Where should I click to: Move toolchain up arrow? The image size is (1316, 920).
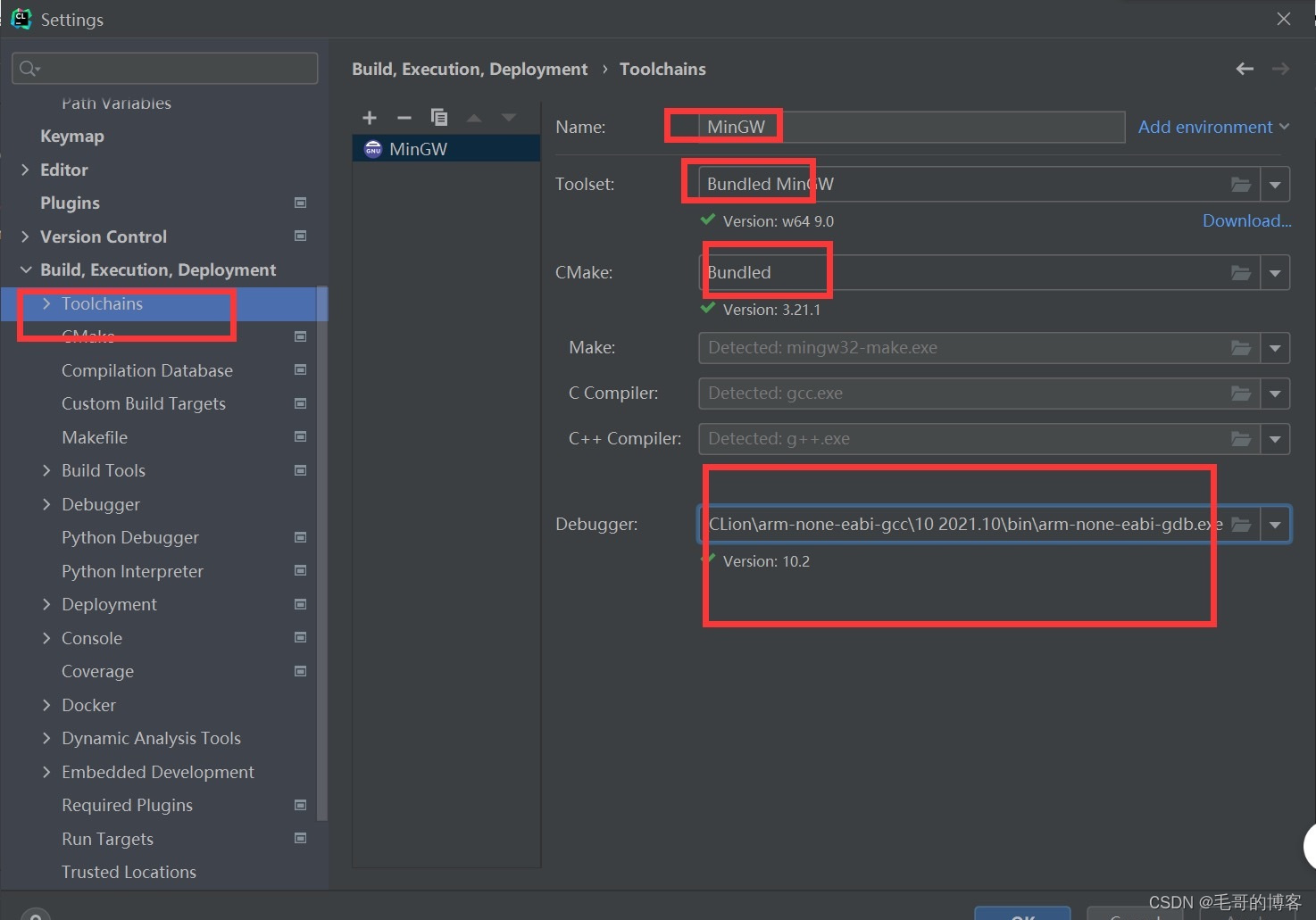(x=474, y=118)
